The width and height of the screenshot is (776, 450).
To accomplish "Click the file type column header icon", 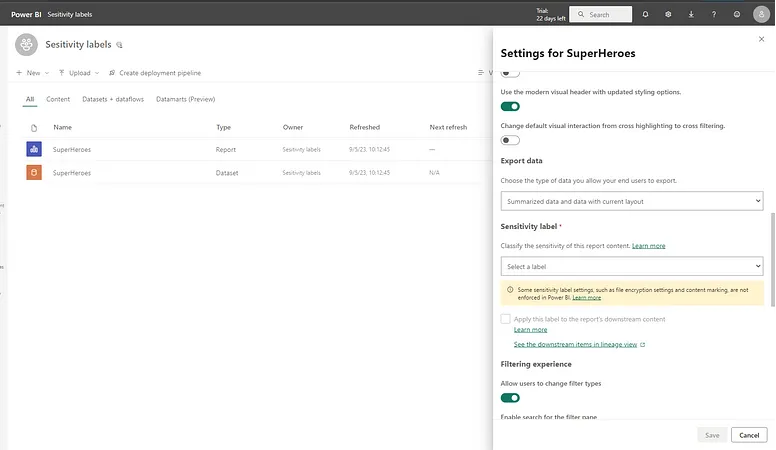I will 34,128.
